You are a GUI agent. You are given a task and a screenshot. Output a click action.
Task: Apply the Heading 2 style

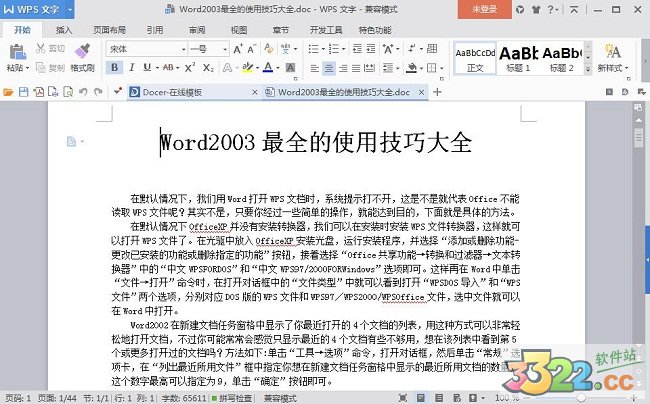562,58
